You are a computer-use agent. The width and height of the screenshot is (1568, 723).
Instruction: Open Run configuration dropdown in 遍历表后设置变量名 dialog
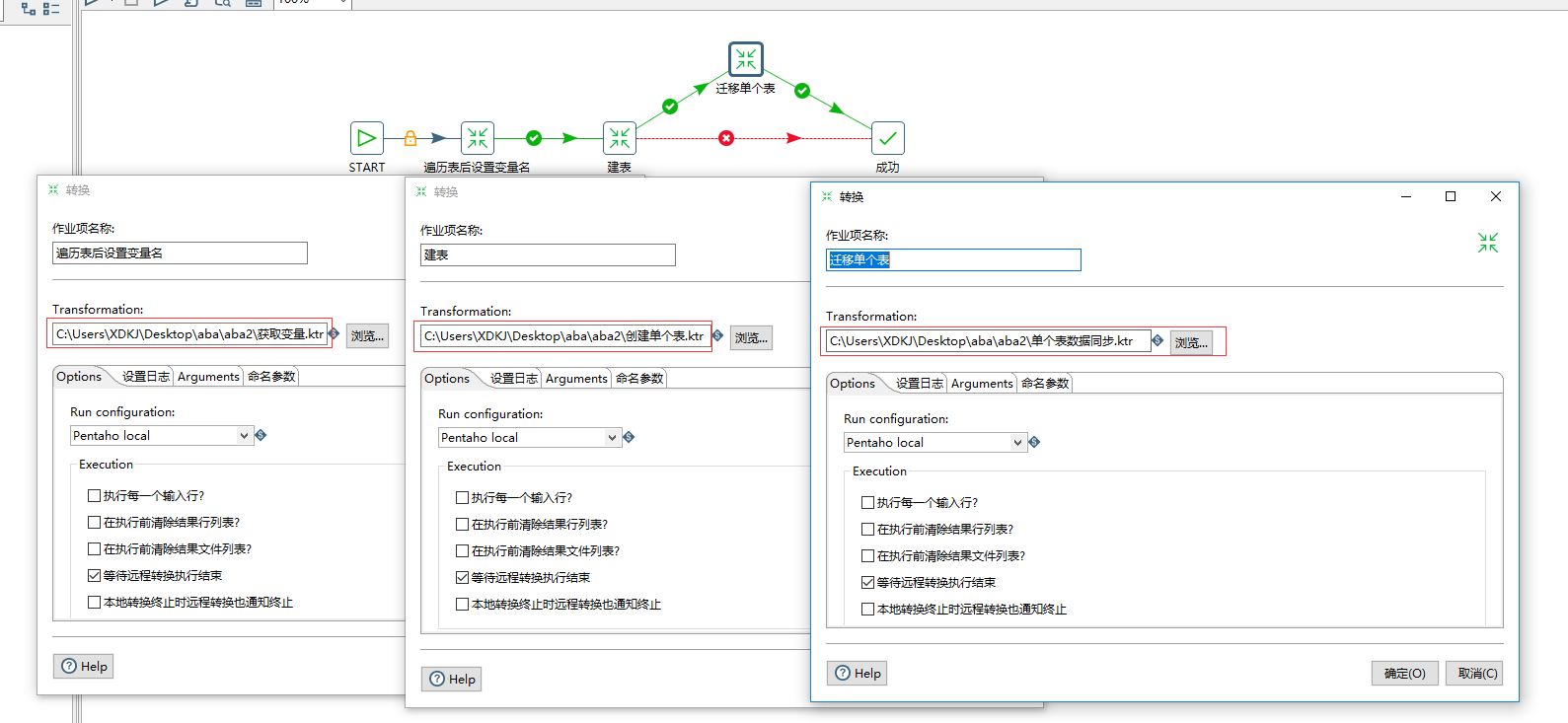[245, 436]
